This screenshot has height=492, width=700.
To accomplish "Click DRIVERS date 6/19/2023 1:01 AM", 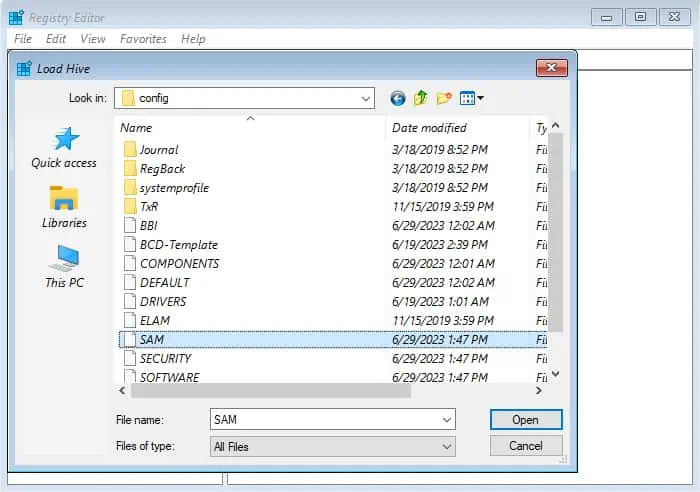I will click(x=440, y=302).
